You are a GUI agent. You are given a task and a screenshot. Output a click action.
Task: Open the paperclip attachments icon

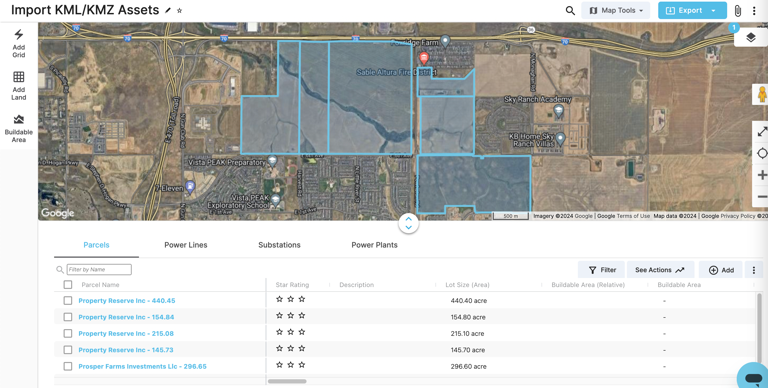tap(738, 10)
